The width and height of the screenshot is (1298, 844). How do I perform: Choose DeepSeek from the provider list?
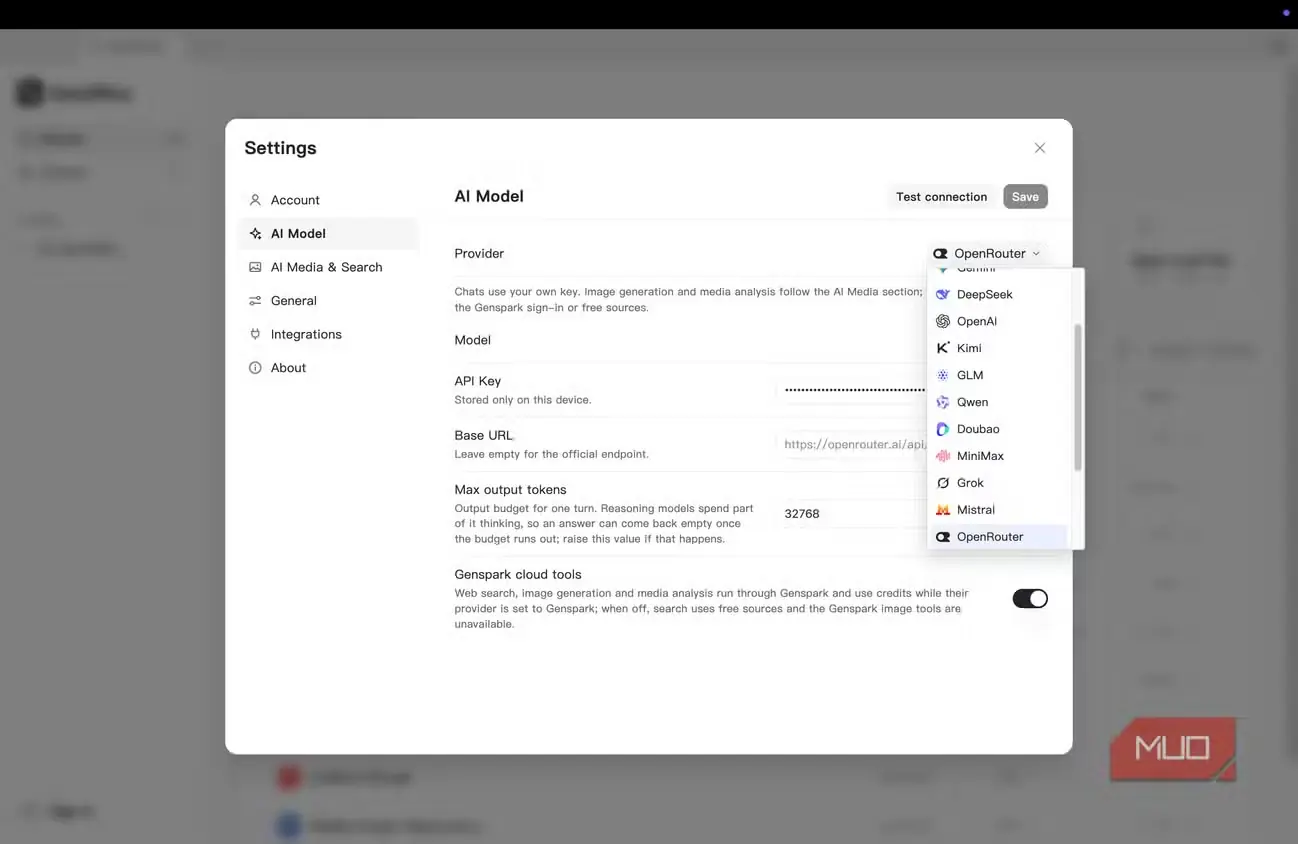[x=999, y=295]
